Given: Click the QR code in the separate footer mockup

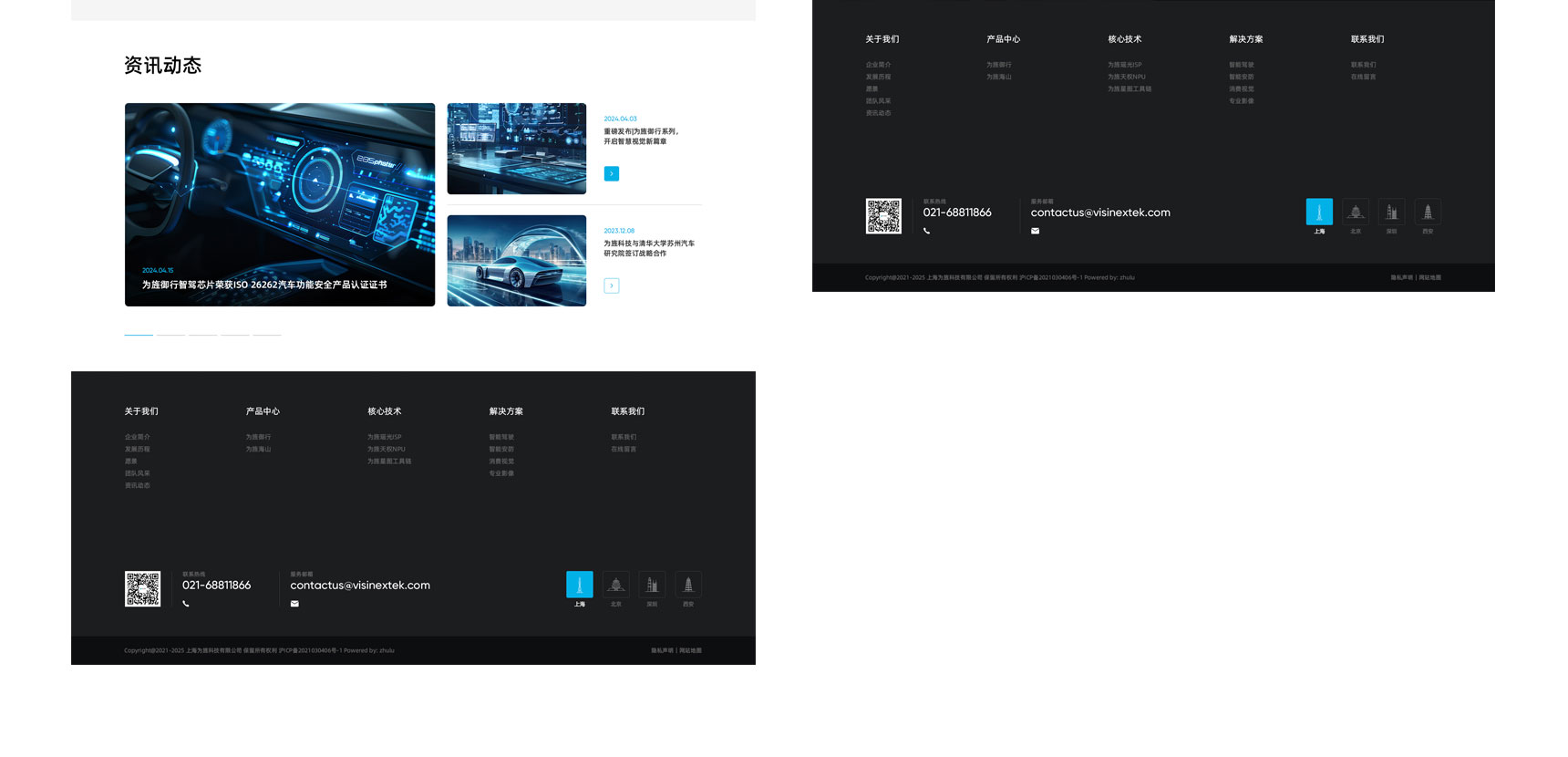Looking at the screenshot, I should click(x=883, y=216).
